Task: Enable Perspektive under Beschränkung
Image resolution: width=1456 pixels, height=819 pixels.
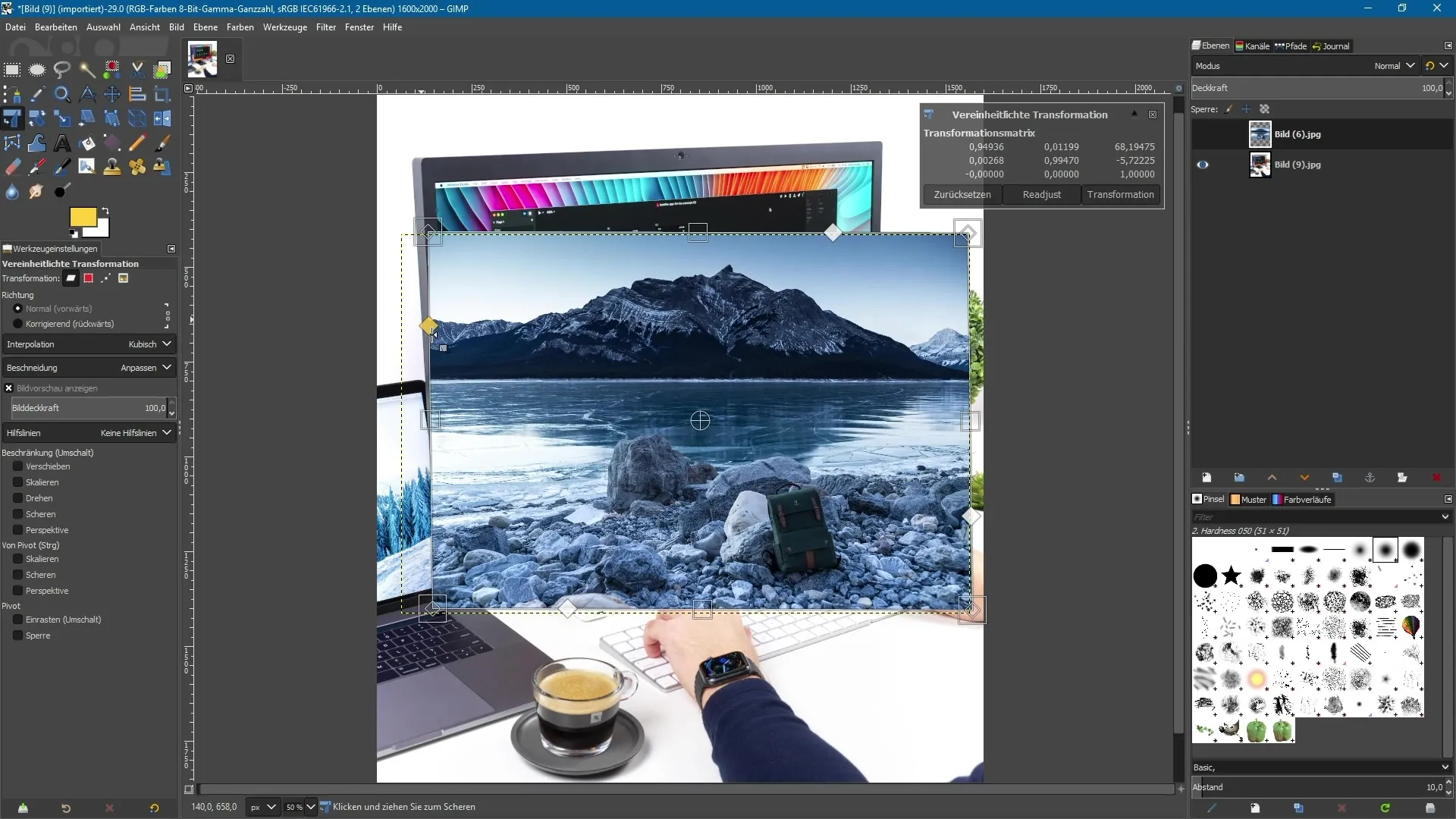Action: point(18,530)
